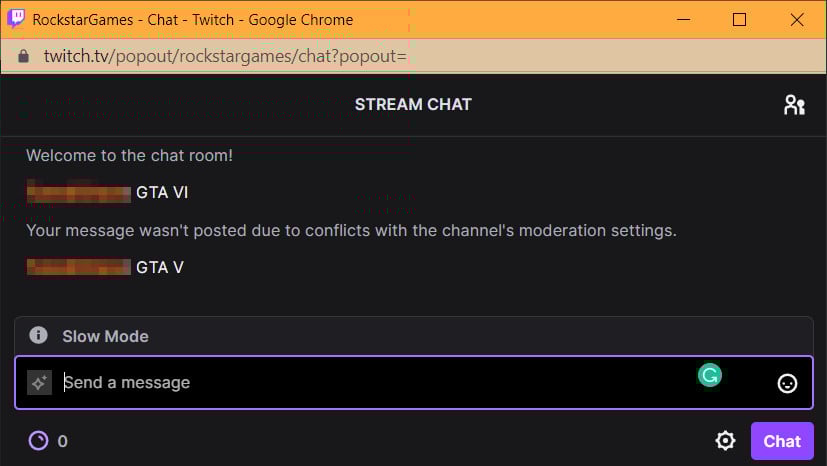Click the Twitch logo in title bar
This screenshot has width=827, height=466.
tap(16, 19)
